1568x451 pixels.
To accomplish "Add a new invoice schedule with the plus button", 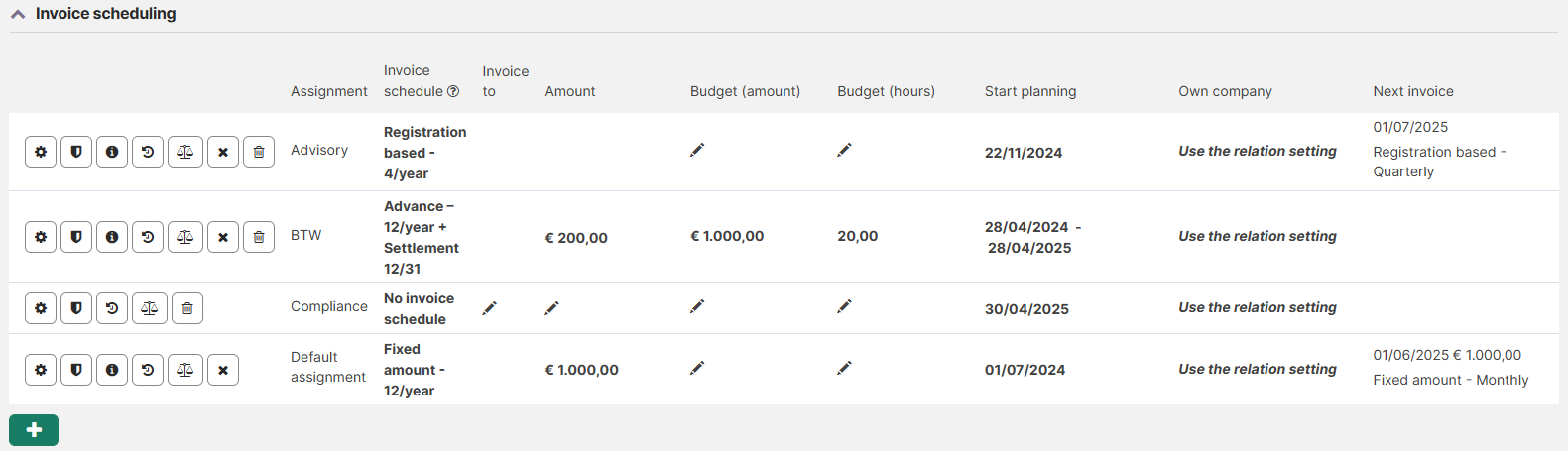I will [34, 430].
